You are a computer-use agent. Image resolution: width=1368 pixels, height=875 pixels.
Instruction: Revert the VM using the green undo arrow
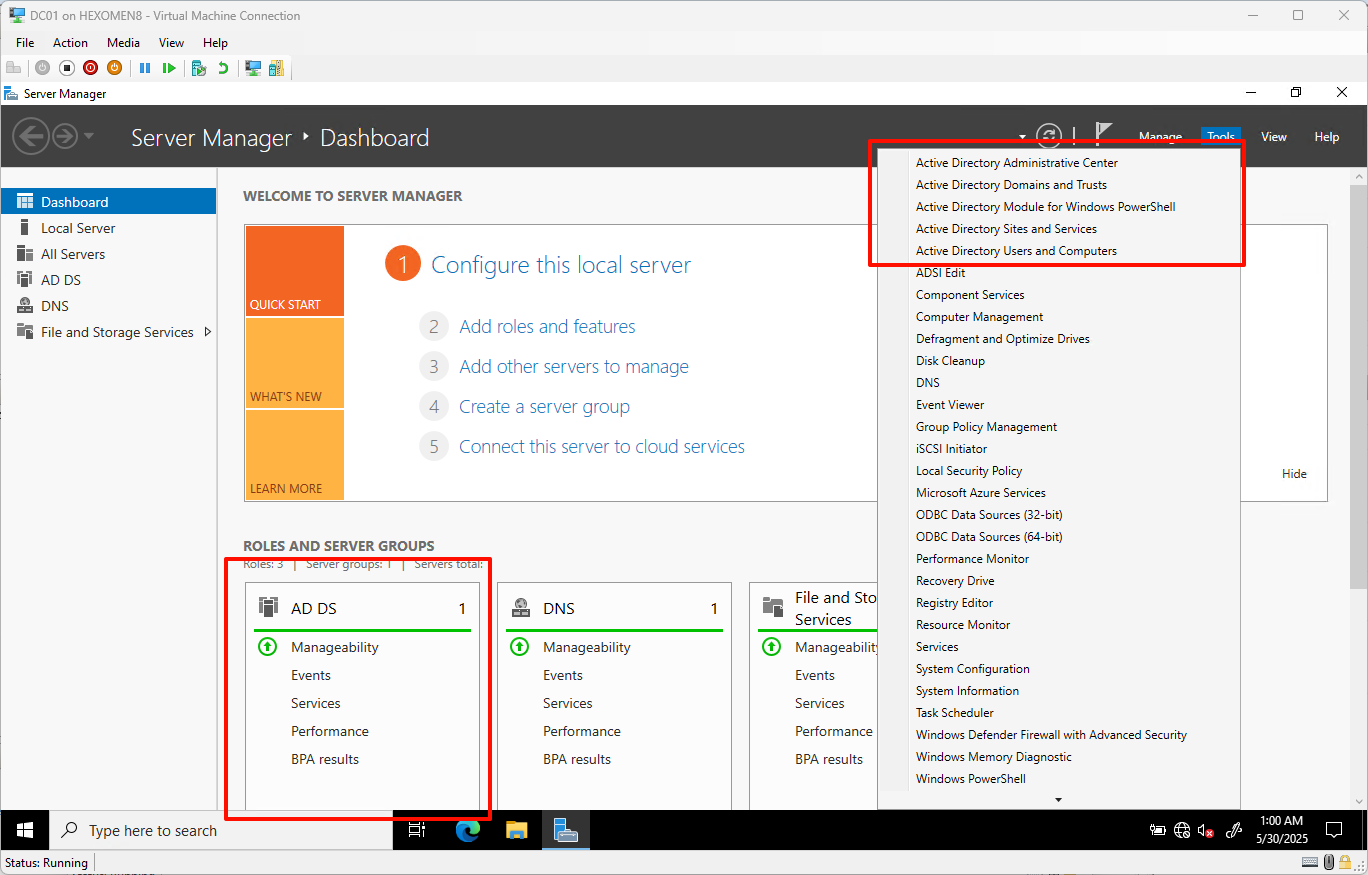pyautogui.click(x=223, y=68)
